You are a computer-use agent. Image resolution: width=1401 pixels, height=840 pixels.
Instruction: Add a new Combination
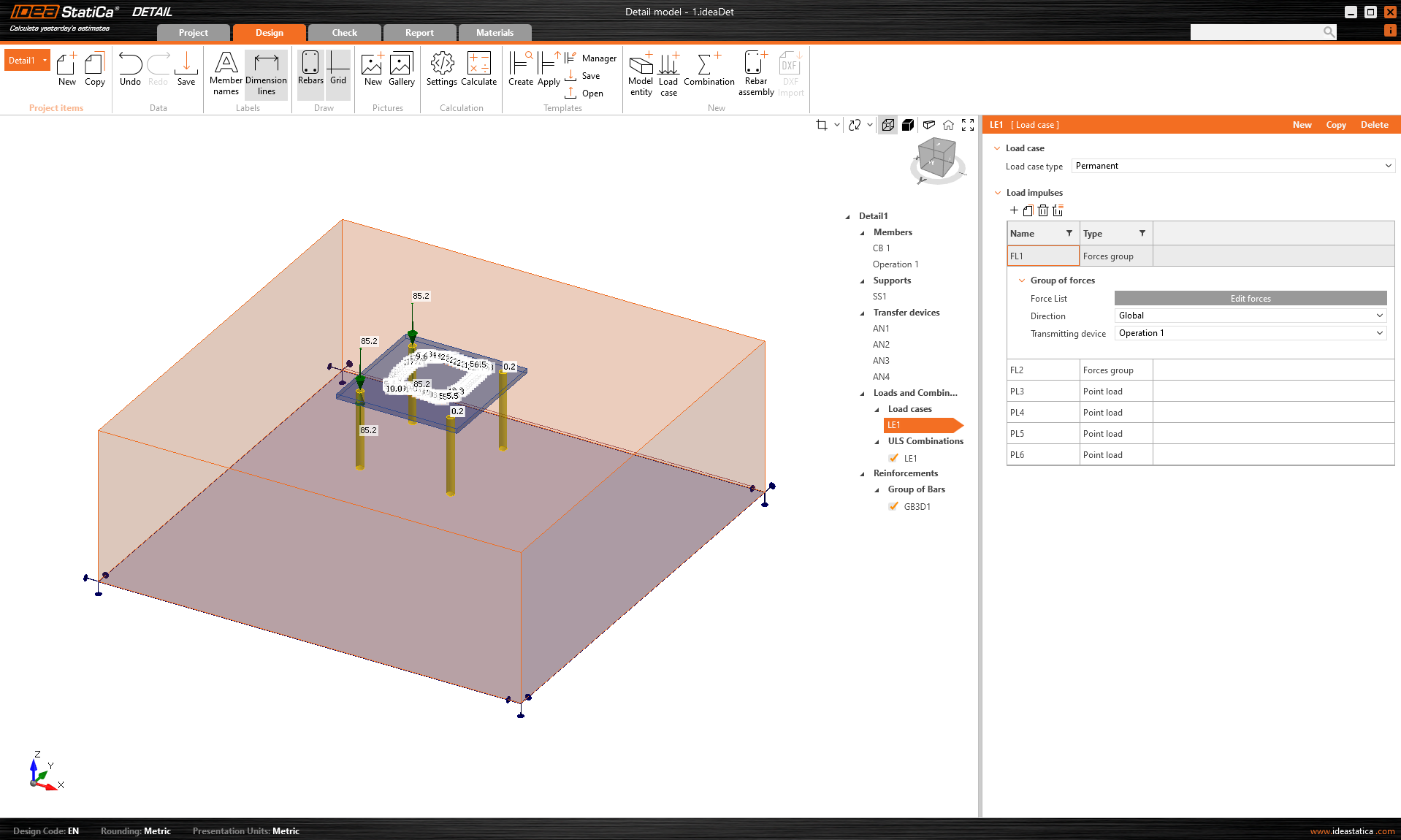click(709, 69)
